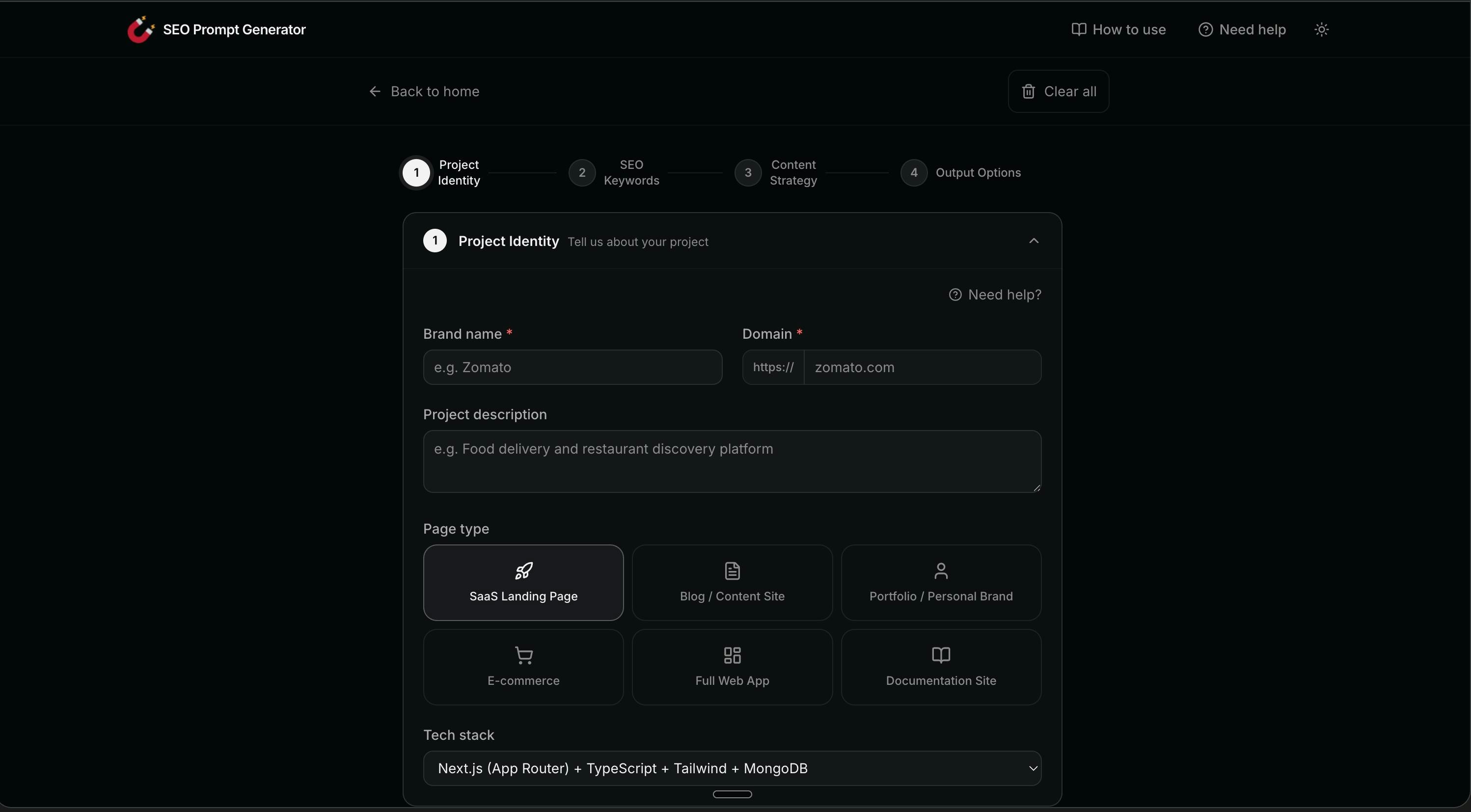Viewport: 1471px width, 812px height.
Task: Click the SEO Prompt Generator magnet logo
Action: [140, 29]
